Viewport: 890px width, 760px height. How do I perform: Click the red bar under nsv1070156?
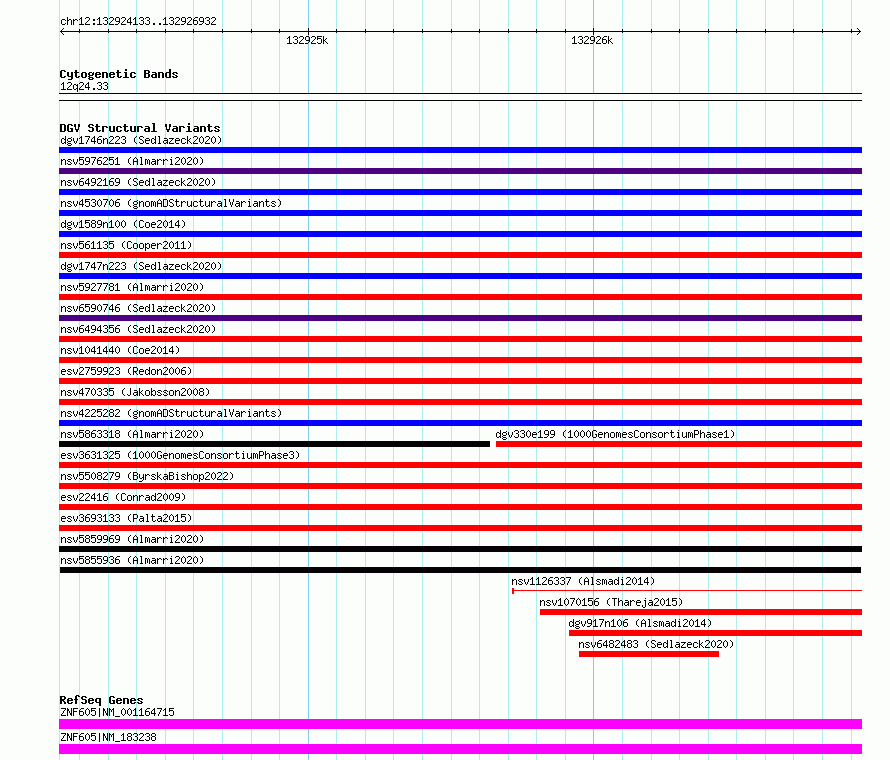[x=701, y=612]
